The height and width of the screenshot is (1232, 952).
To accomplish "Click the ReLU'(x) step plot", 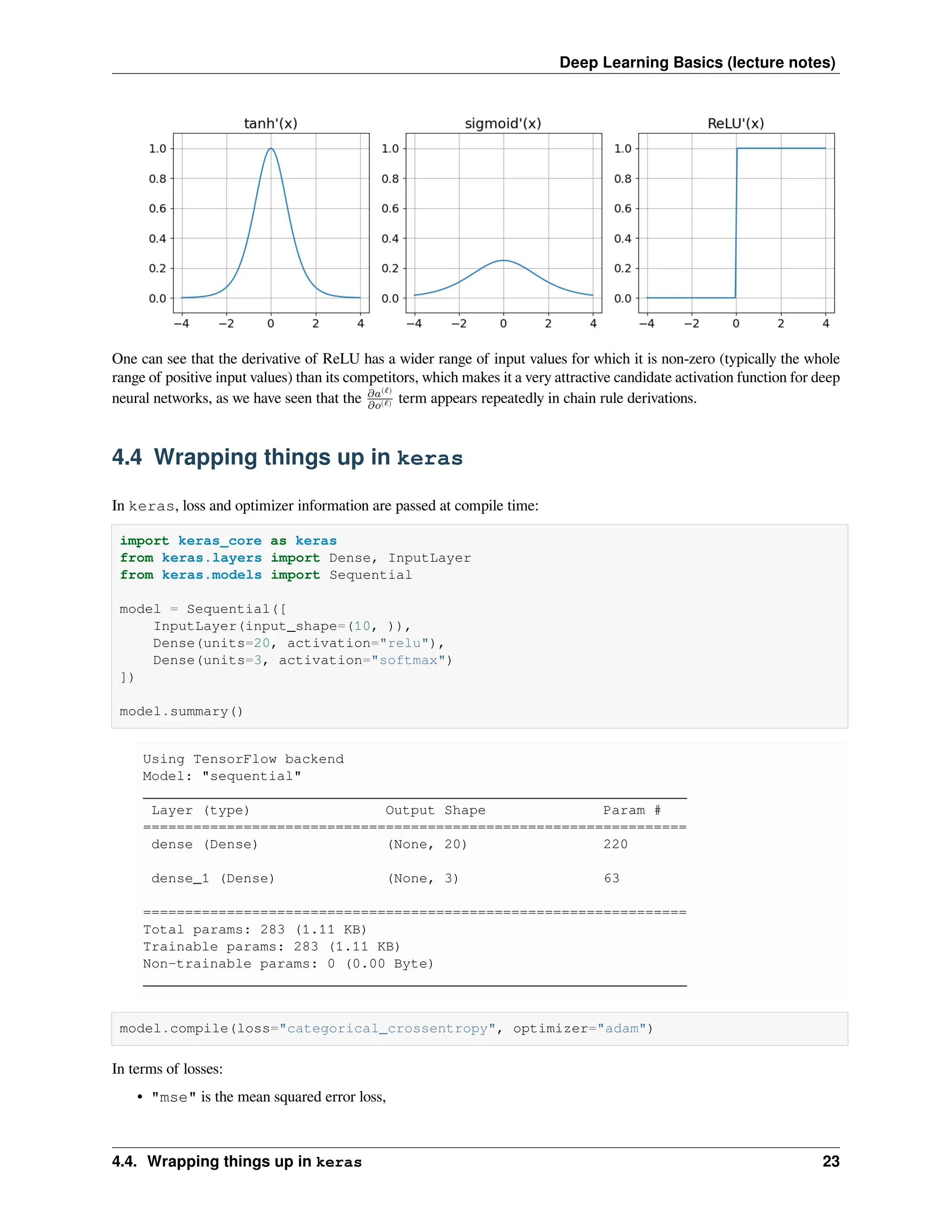I will point(737,223).
